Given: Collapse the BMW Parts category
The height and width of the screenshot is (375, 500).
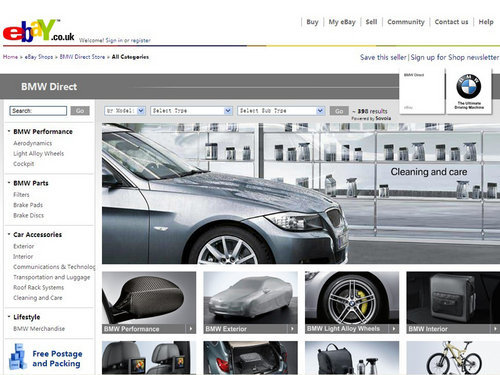Looking at the screenshot, I should pyautogui.click(x=9, y=183).
